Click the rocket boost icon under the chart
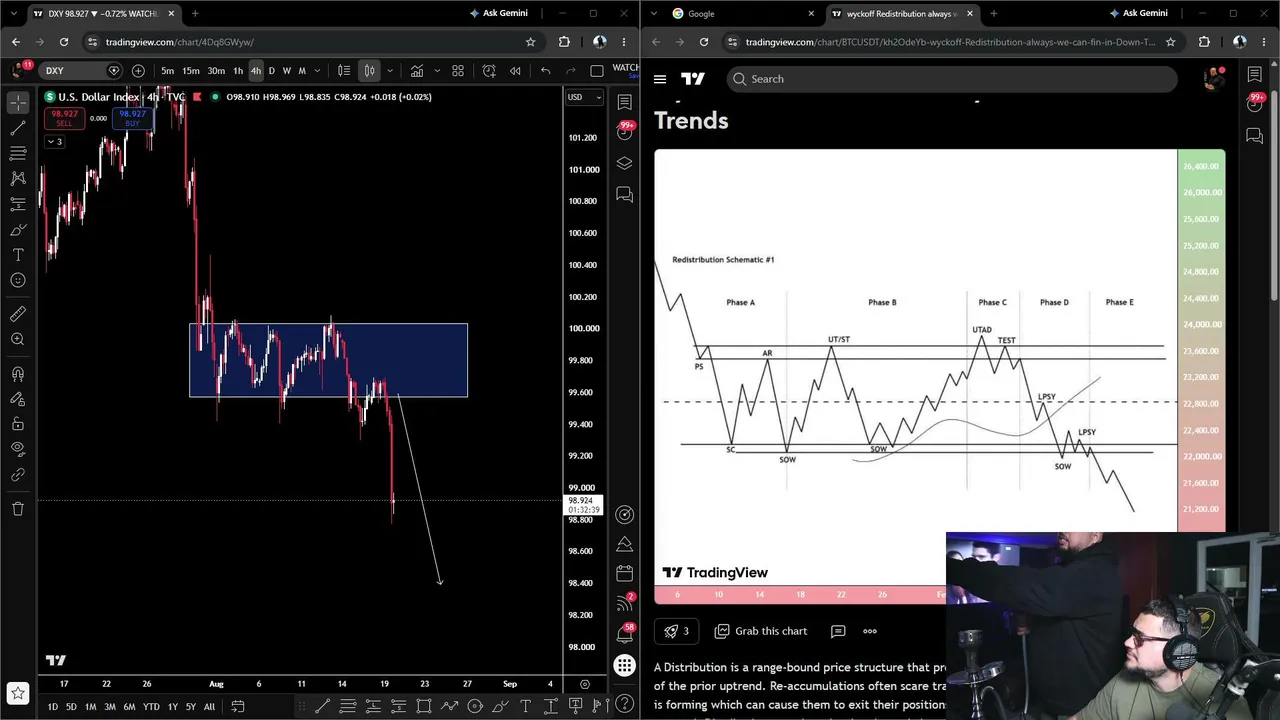Screen dimensions: 1280x720 [x=677, y=631]
